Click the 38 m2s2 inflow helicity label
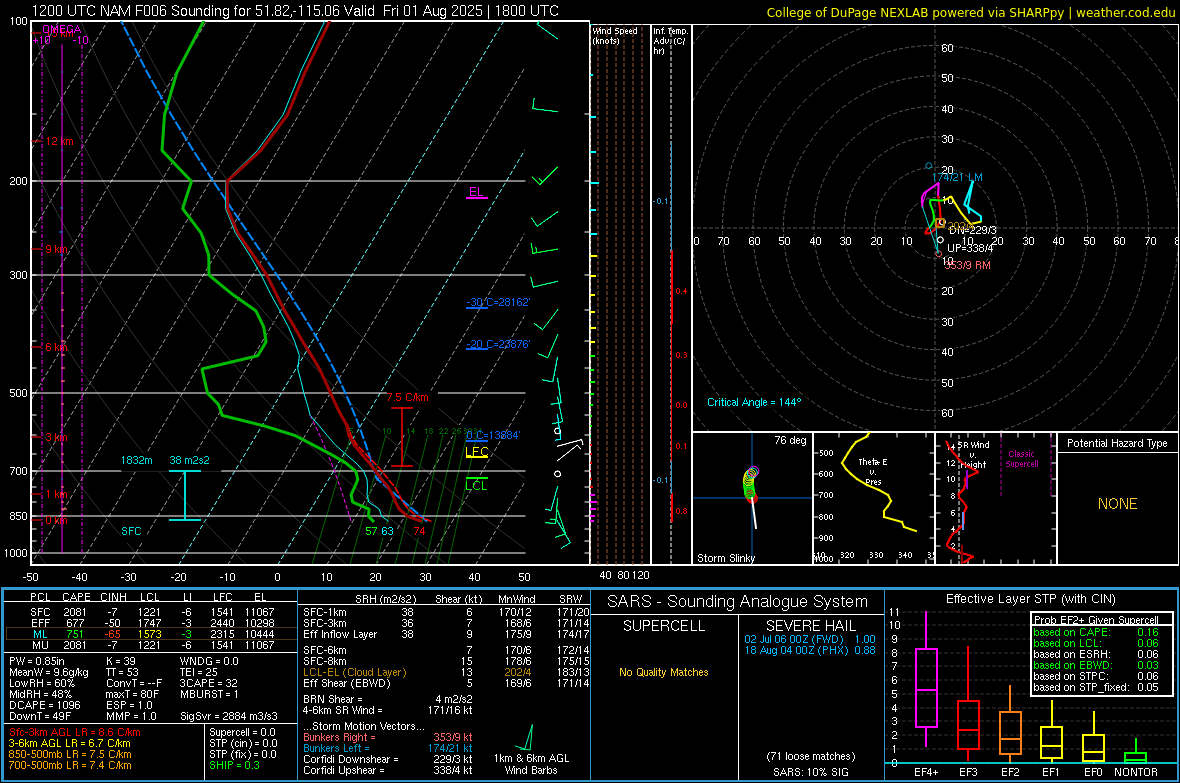This screenshot has width=1180, height=783. click(x=190, y=460)
